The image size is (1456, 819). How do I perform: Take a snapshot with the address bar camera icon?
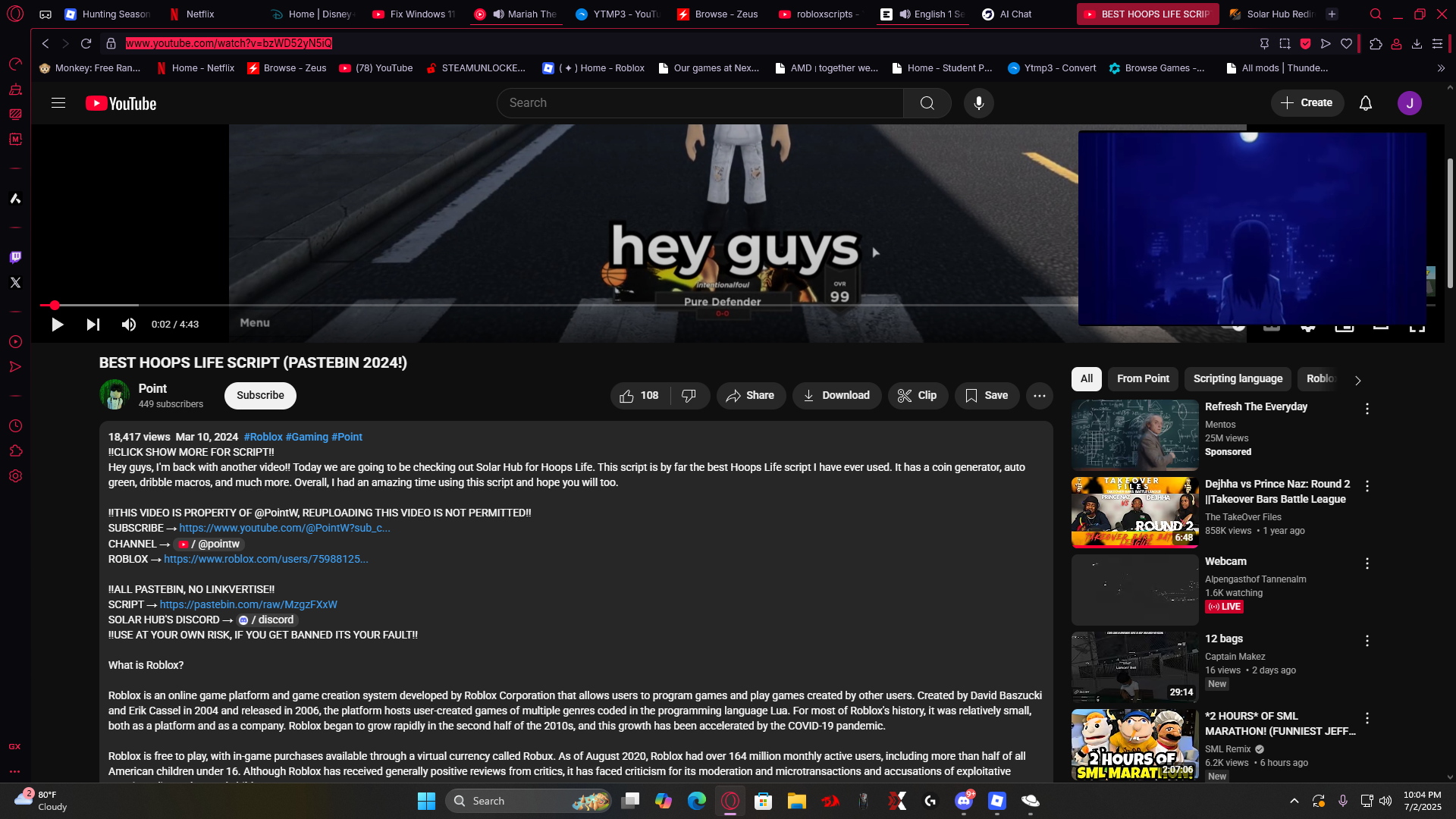[x=1285, y=43]
